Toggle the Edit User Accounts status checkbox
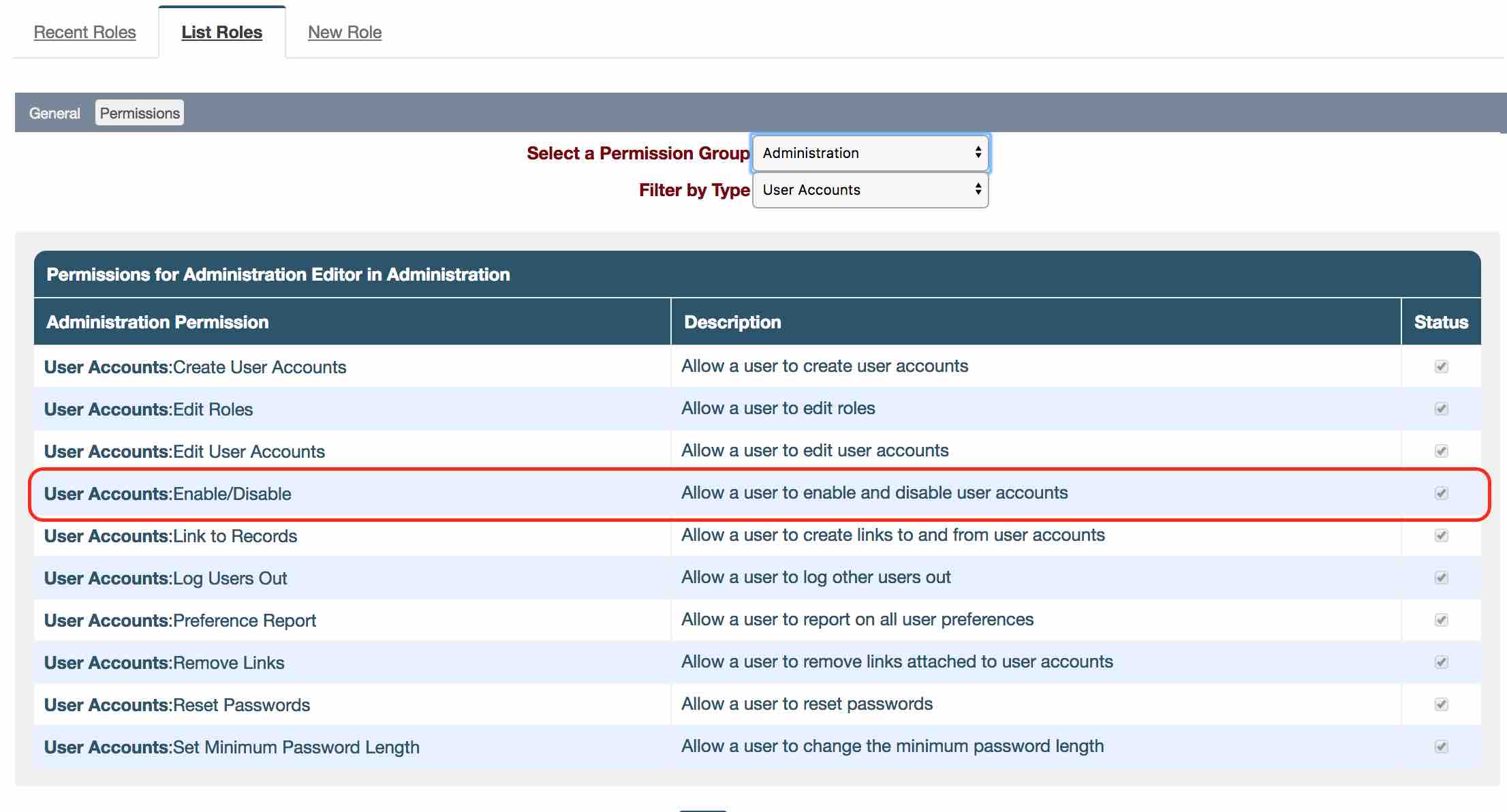The image size is (1507, 812). coord(1441,451)
